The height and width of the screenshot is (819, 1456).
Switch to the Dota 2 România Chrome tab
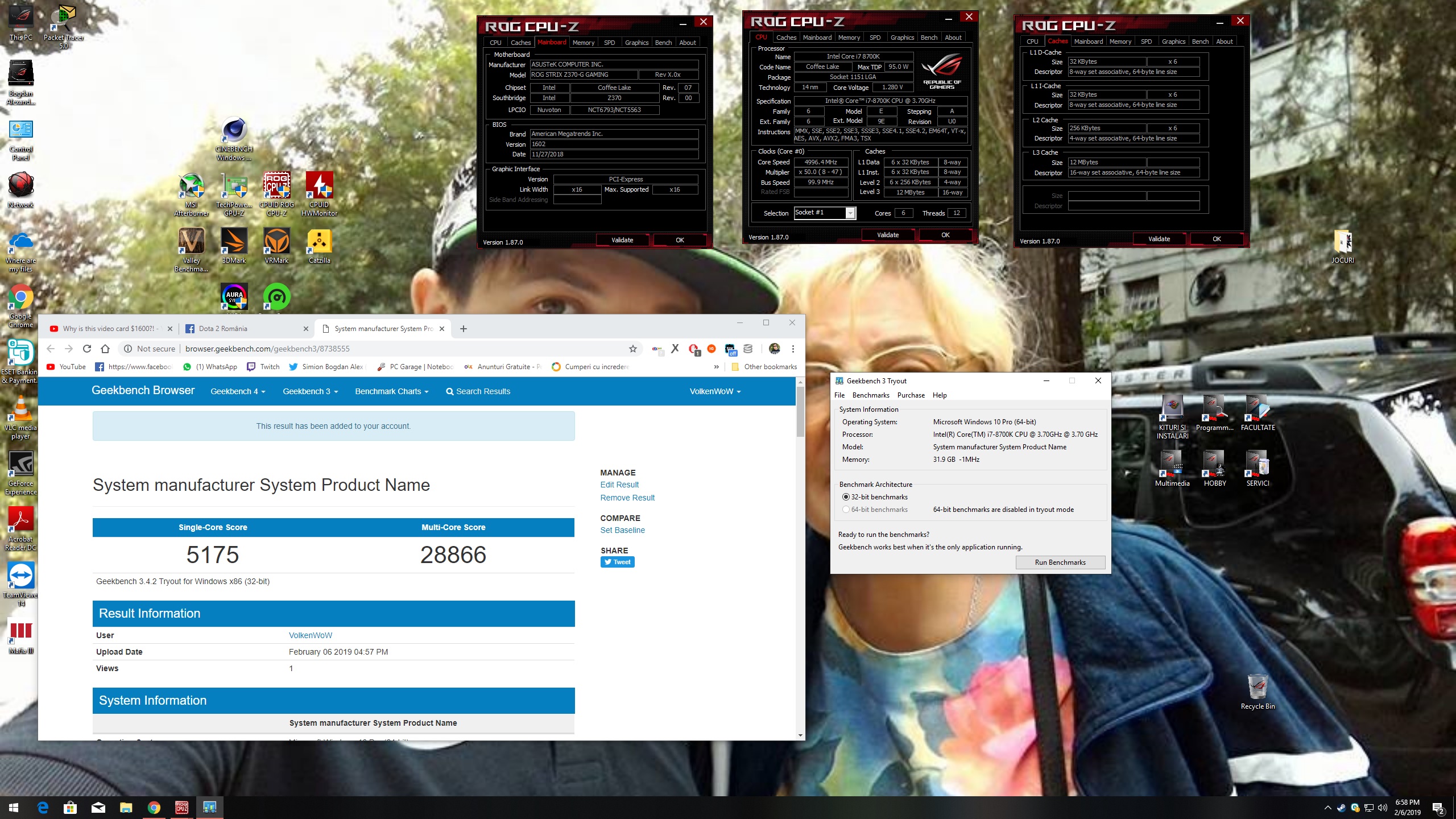click(246, 329)
